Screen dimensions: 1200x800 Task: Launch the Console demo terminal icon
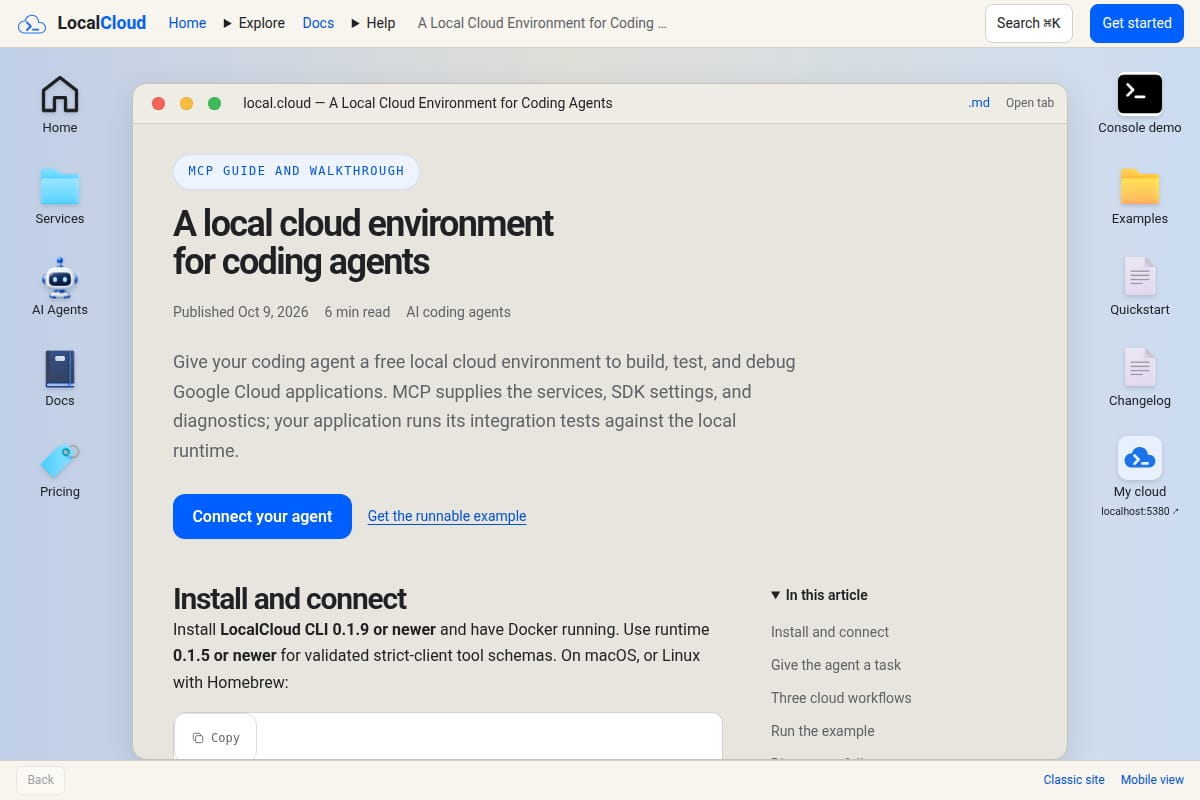click(x=1140, y=104)
